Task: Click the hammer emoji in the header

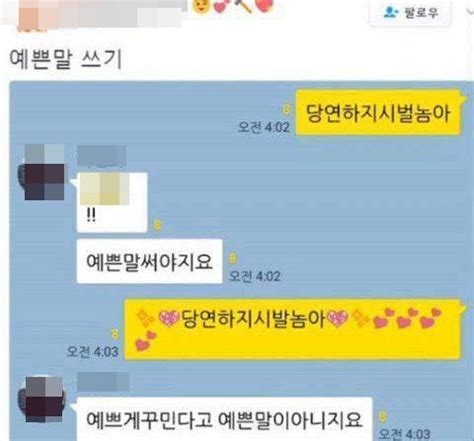Action: pos(244,6)
